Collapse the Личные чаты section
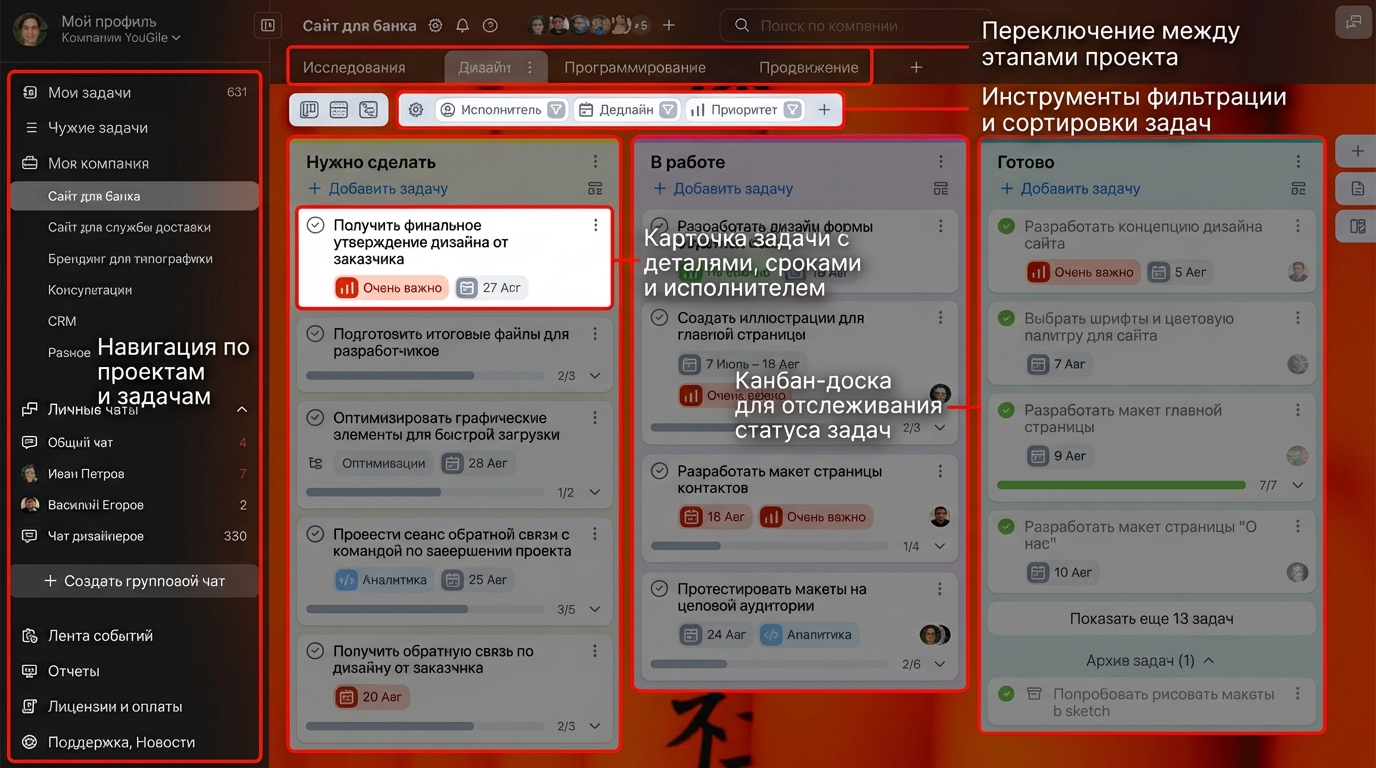This screenshot has height=768, width=1376. 241,409
